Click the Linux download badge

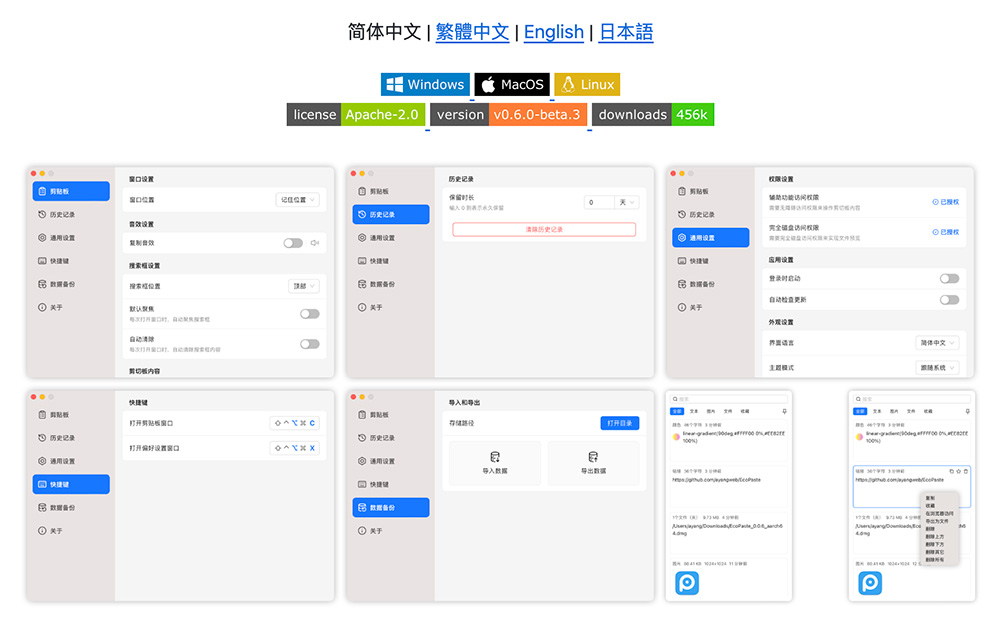click(587, 85)
